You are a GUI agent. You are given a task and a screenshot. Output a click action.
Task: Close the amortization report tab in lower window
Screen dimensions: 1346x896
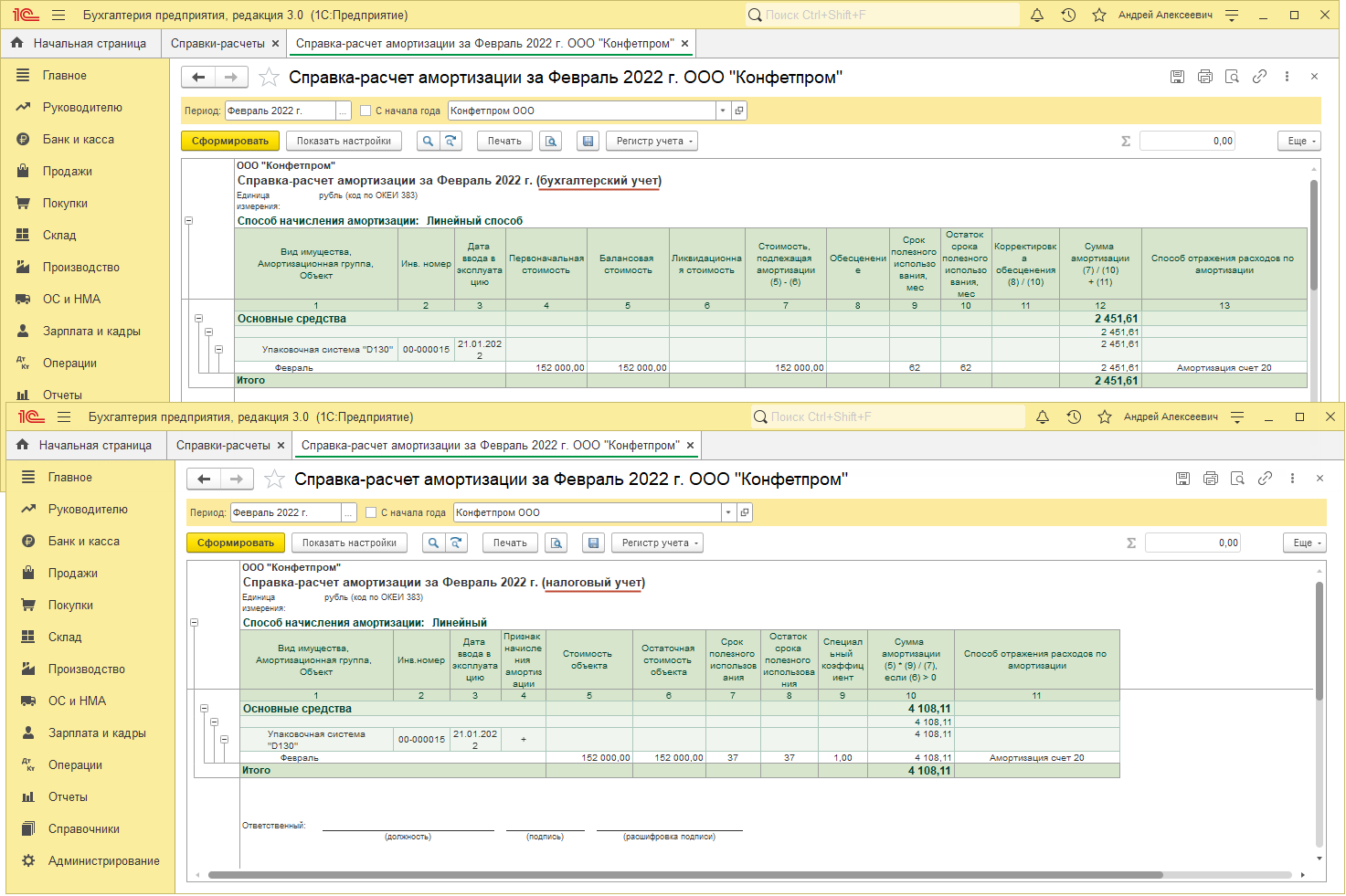click(691, 445)
